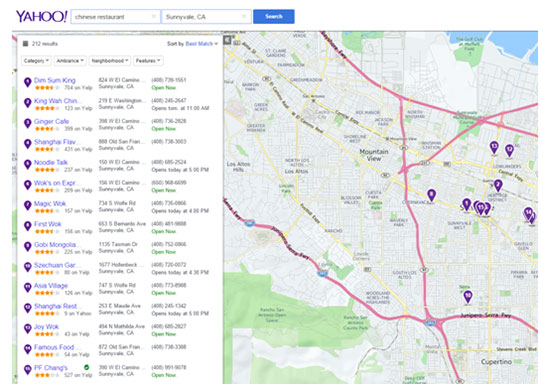Open Famous Food listing
Image resolution: width=540 pixels, height=384 pixels.
54,347
